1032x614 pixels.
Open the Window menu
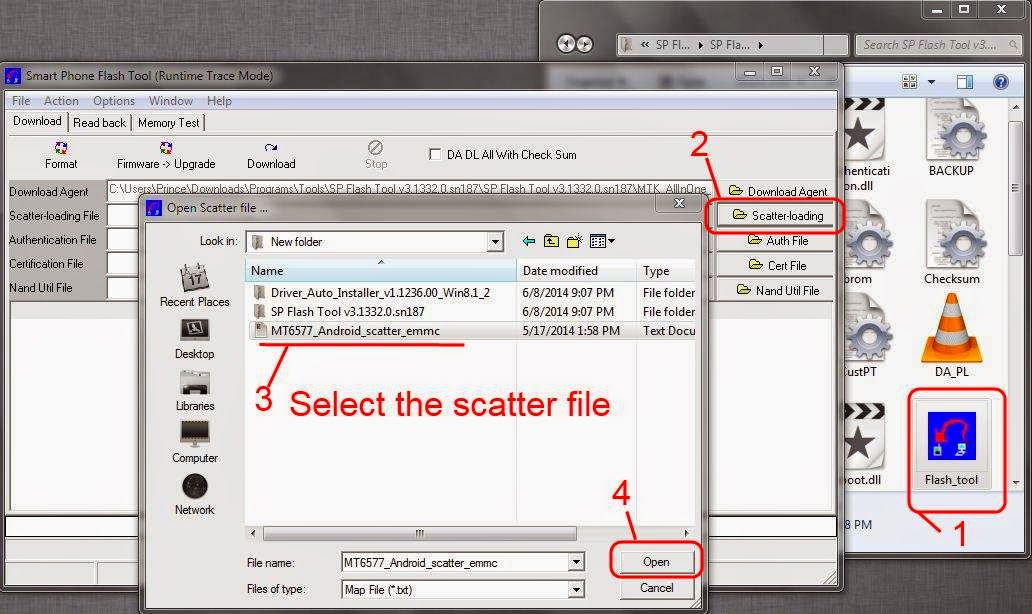170,101
